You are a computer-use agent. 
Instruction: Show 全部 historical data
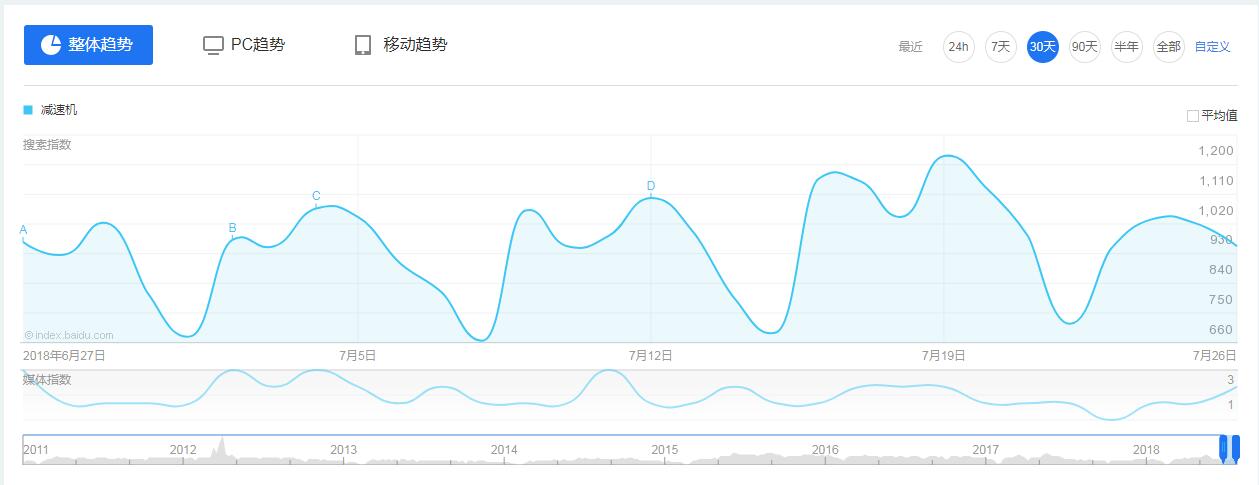pos(1168,47)
